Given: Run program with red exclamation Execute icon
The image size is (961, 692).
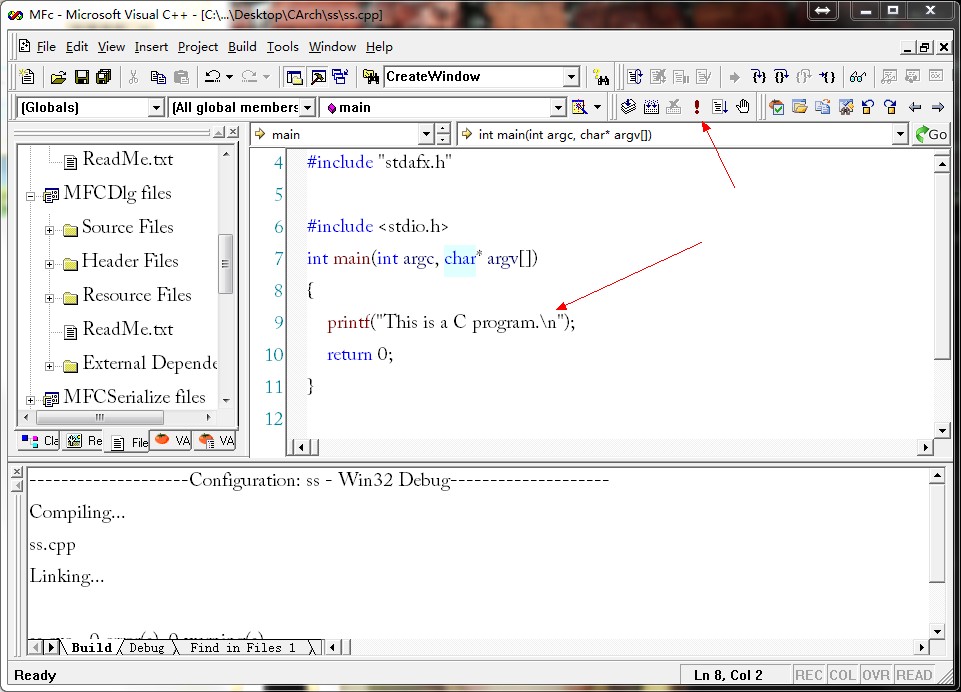Looking at the screenshot, I should [697, 107].
